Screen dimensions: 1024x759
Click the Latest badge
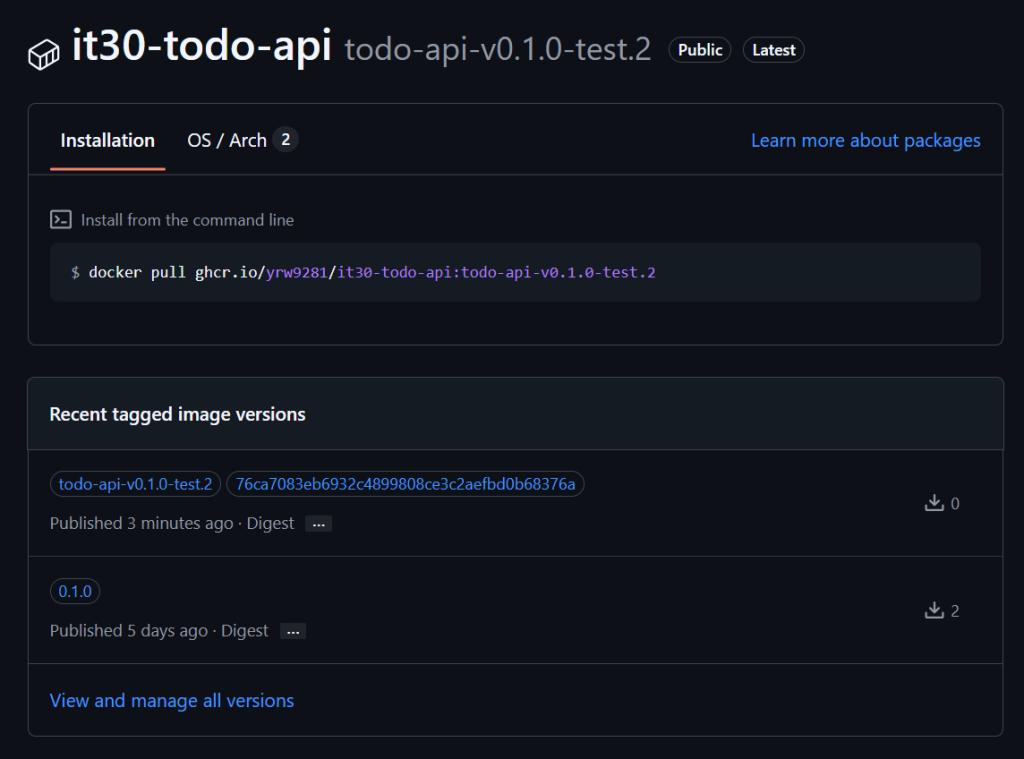coord(774,50)
